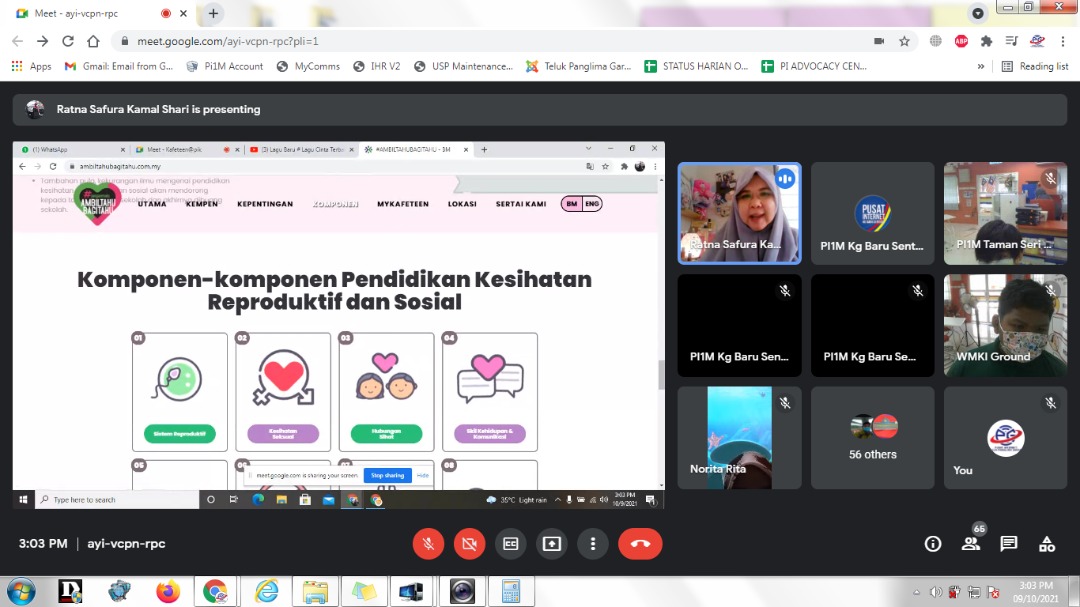The height and width of the screenshot is (607, 1080).
Task: Click KEPENTINGAN in the presented website menu
Action: point(265,204)
